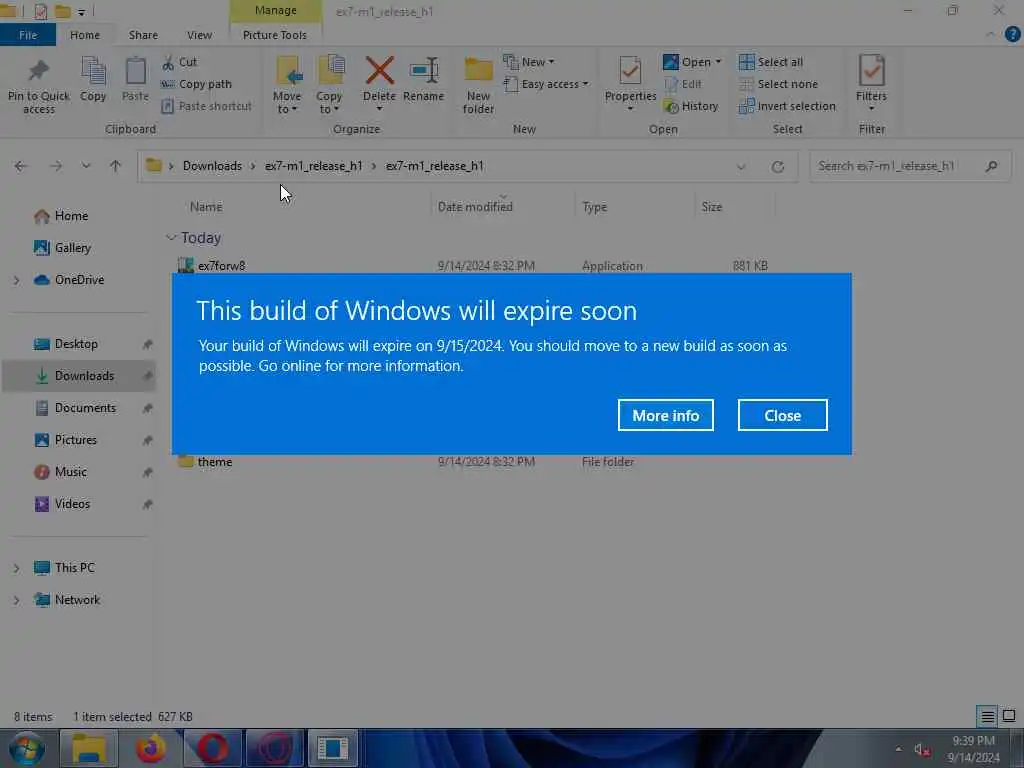
Task: Click Invert selection in ribbon
Action: (x=787, y=106)
